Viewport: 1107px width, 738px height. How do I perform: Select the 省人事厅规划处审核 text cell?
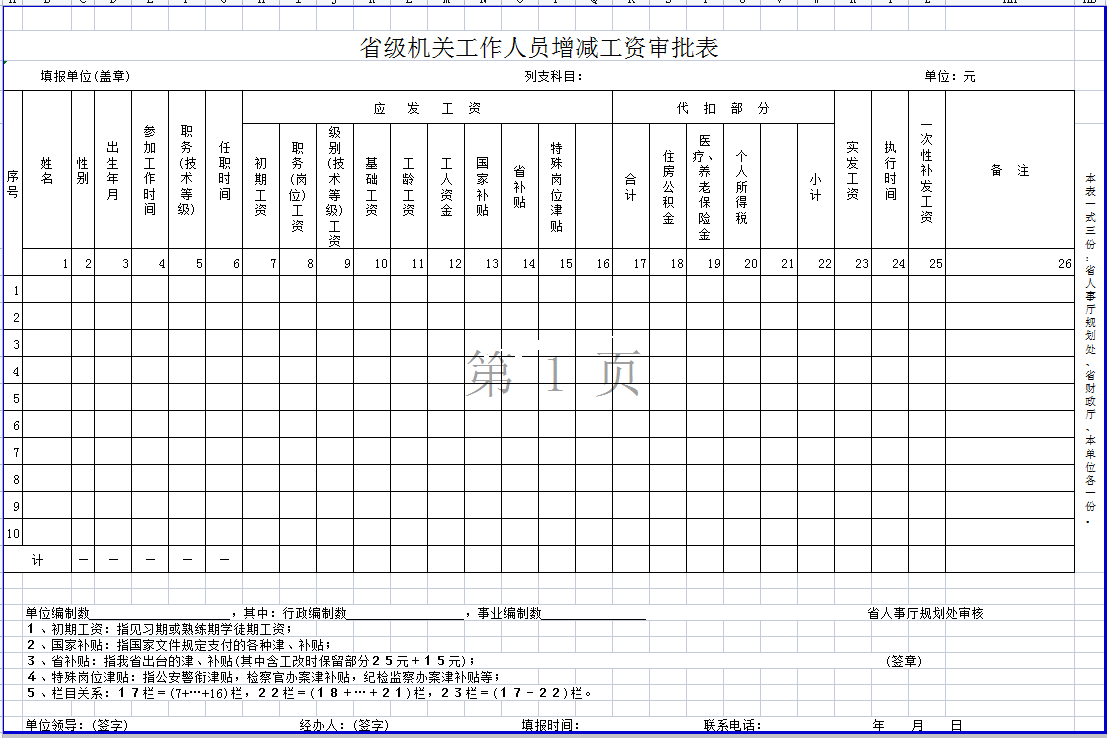click(x=925, y=613)
